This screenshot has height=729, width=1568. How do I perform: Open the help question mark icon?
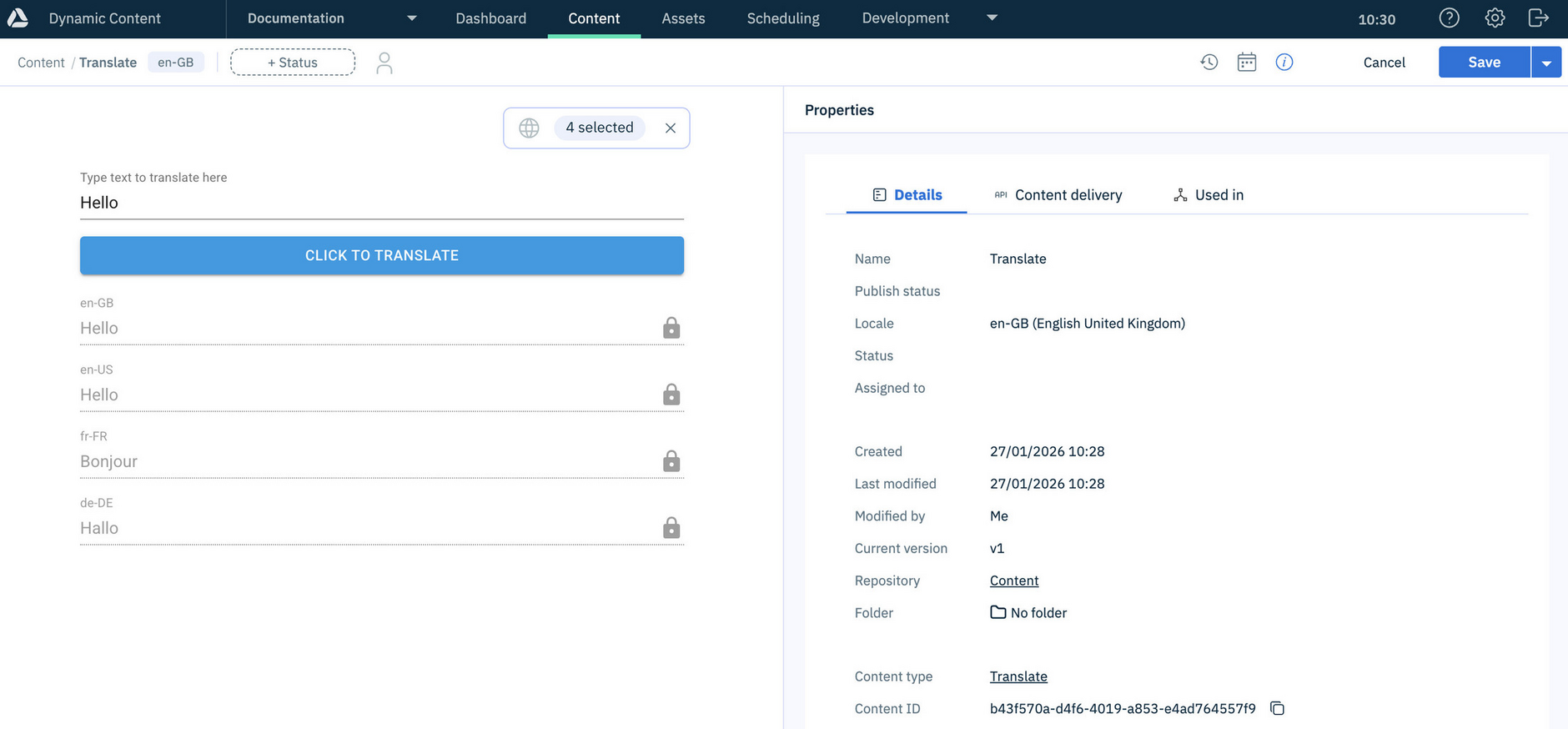[1450, 18]
